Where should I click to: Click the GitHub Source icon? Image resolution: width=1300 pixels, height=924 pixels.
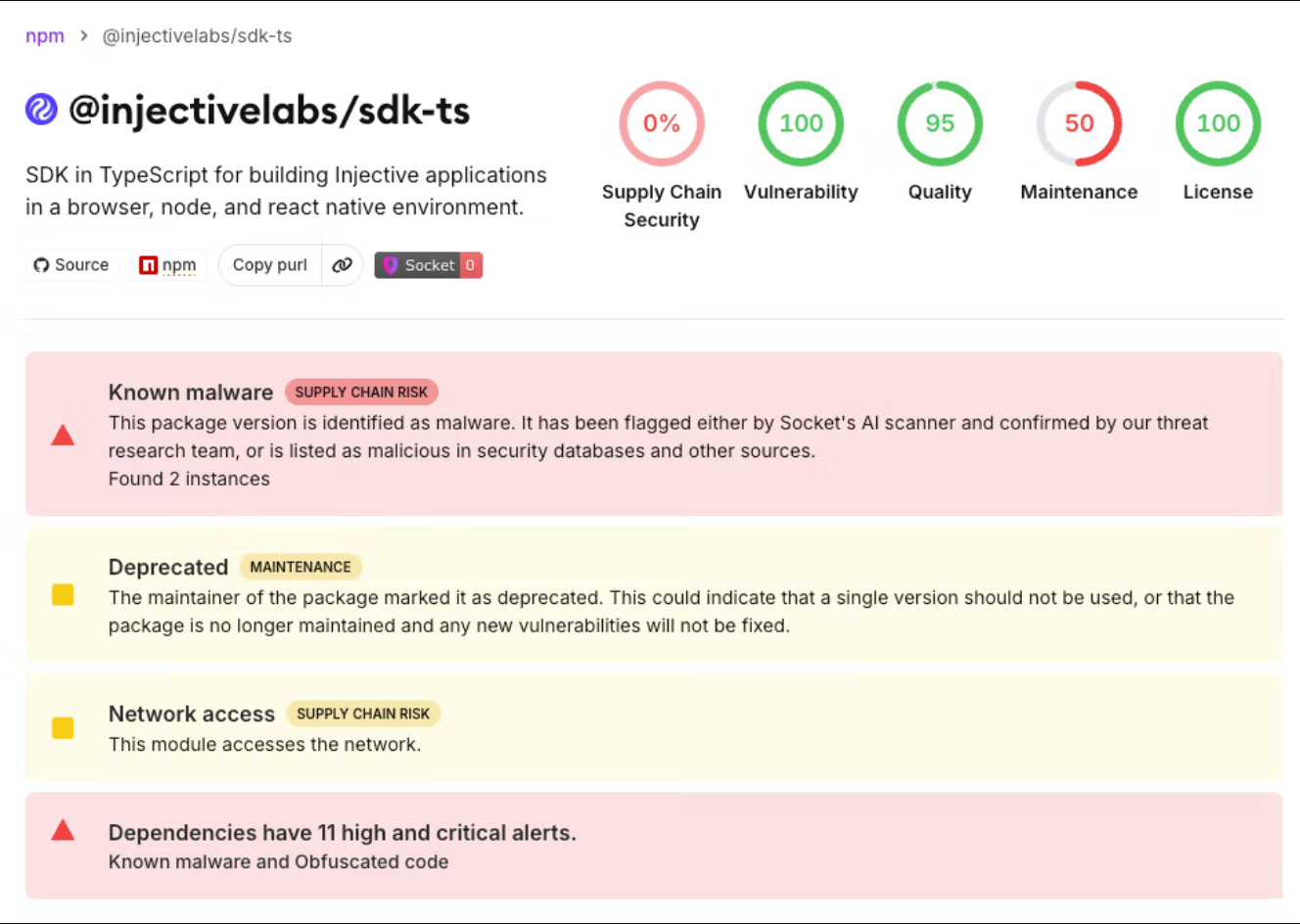(41, 265)
